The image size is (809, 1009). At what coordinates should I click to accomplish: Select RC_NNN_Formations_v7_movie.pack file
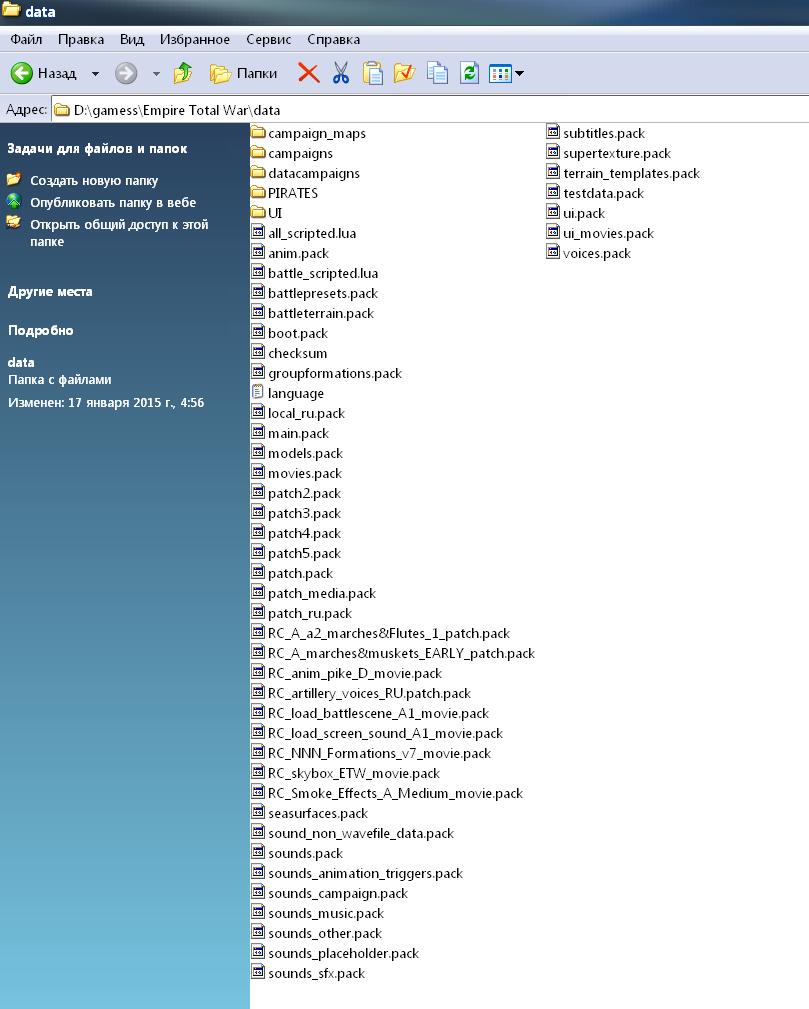pos(380,753)
